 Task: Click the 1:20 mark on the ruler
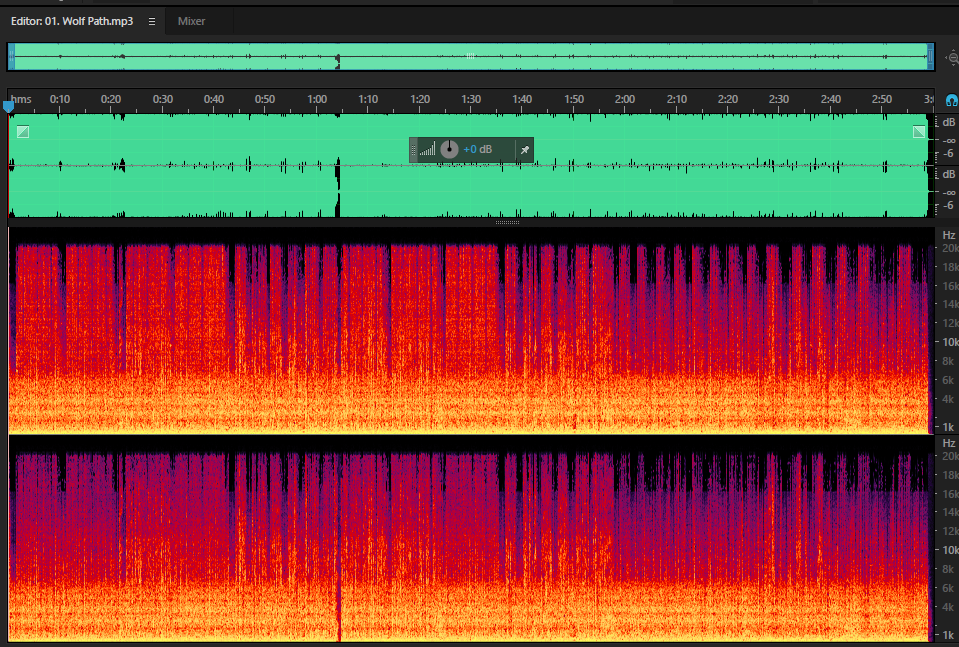click(420, 99)
